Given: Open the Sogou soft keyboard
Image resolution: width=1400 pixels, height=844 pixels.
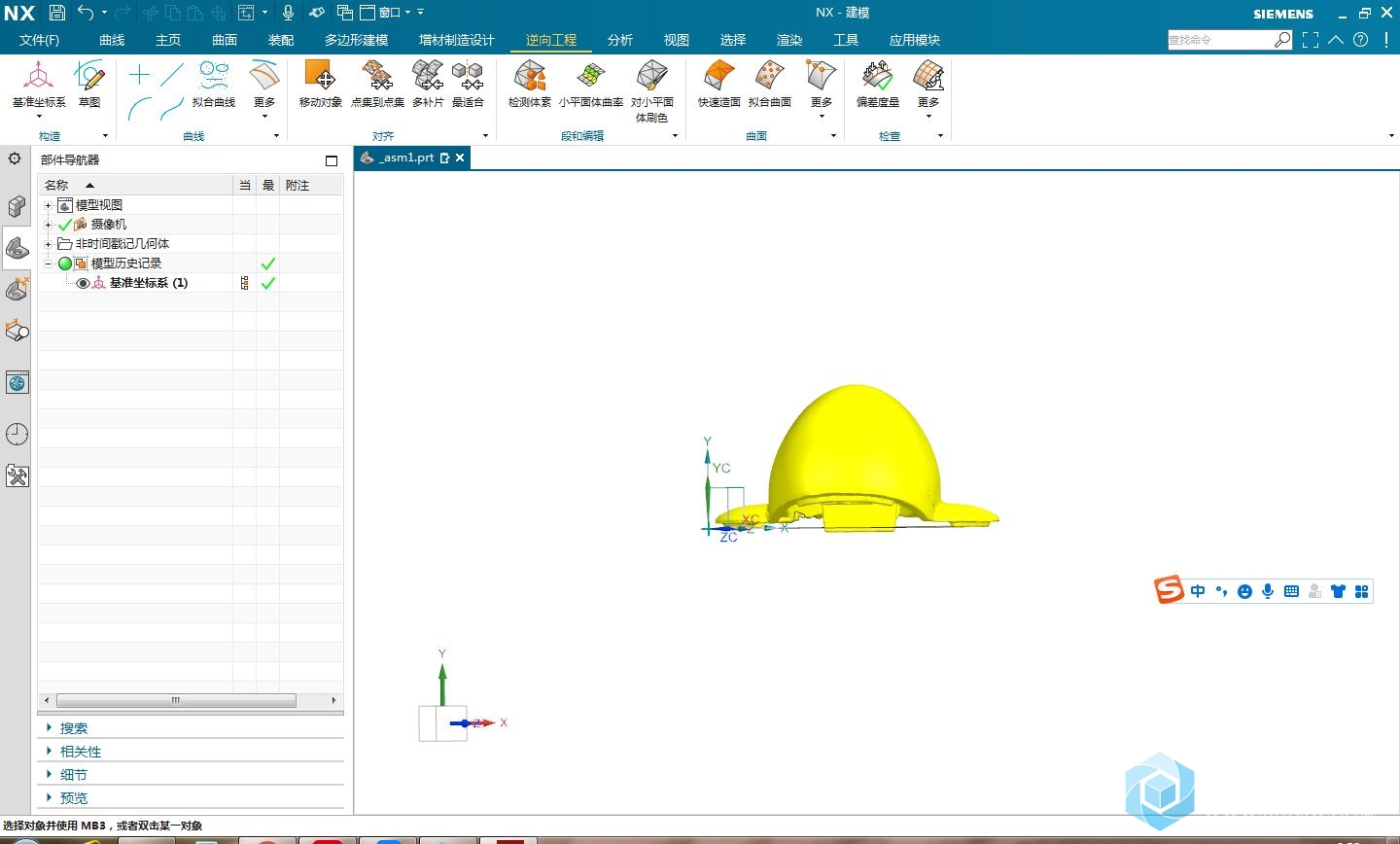Looking at the screenshot, I should [1291, 590].
